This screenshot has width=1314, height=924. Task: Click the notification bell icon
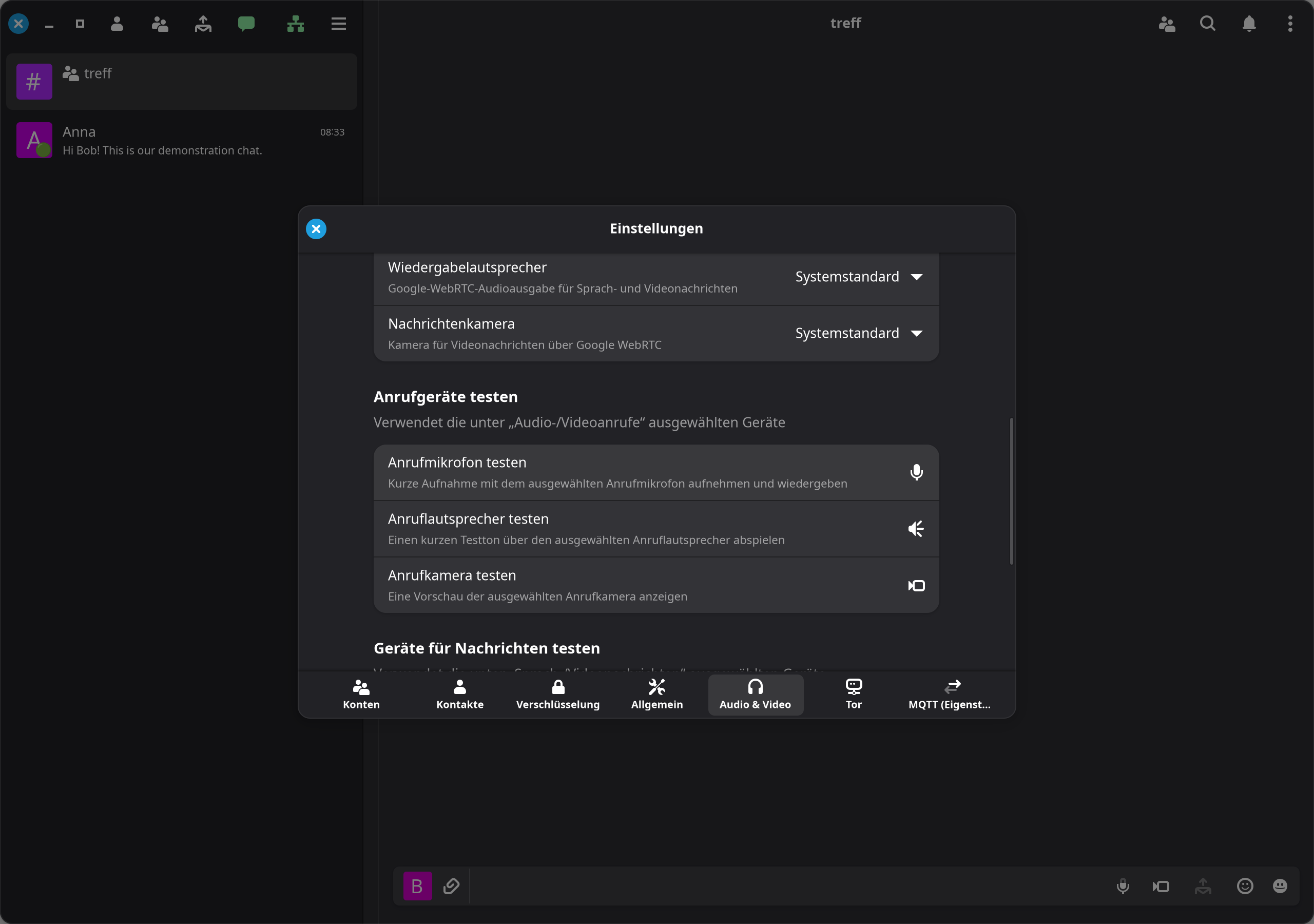click(1249, 24)
